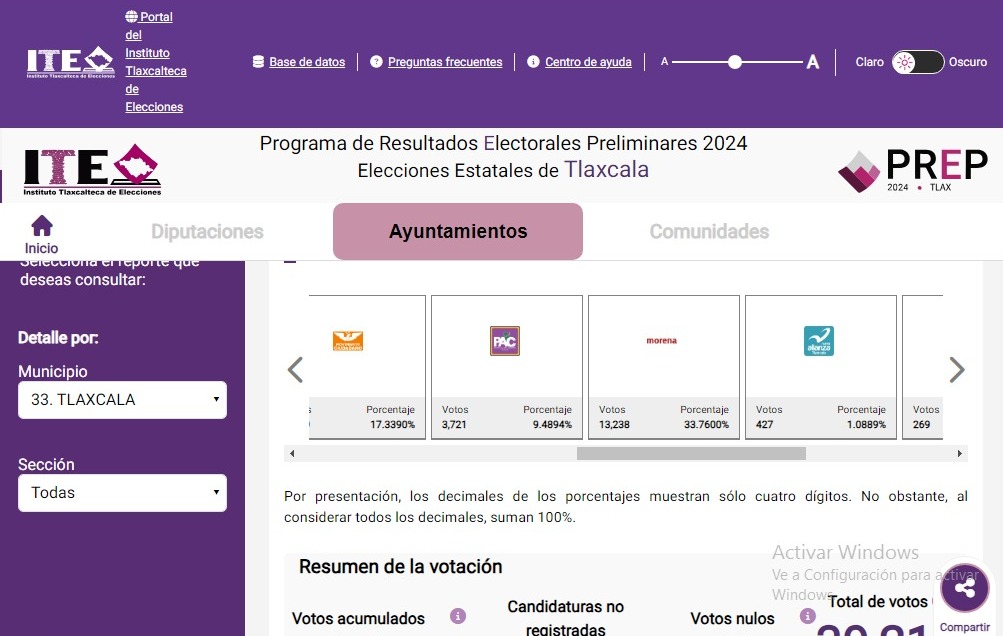Screen dimensions: 1003x636
Task: Open the Base de datos link
Action: pyautogui.click(x=307, y=62)
